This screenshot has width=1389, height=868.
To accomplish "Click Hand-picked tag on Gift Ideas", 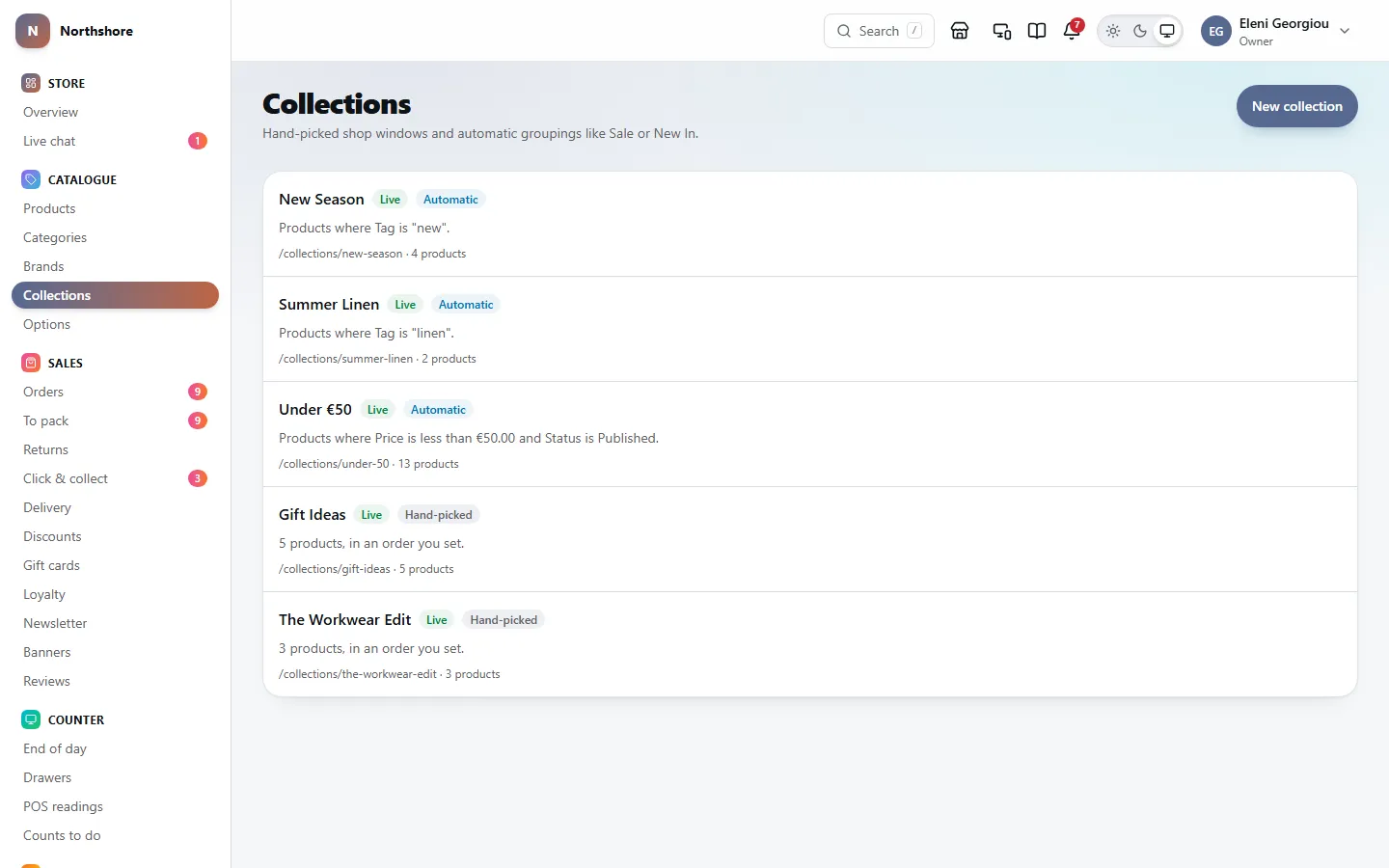I will (x=439, y=515).
